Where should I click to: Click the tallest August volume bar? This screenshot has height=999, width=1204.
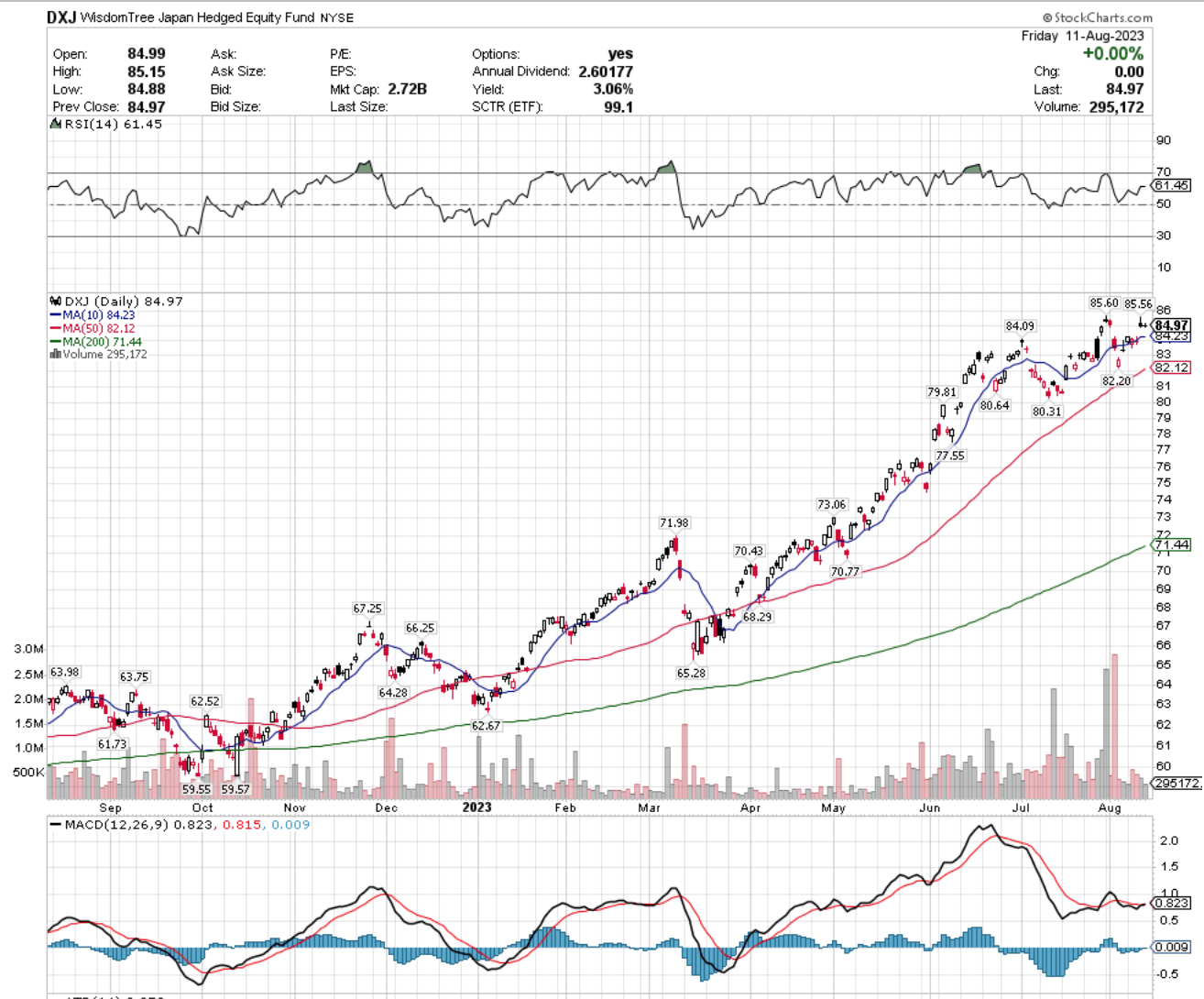tap(1114, 726)
